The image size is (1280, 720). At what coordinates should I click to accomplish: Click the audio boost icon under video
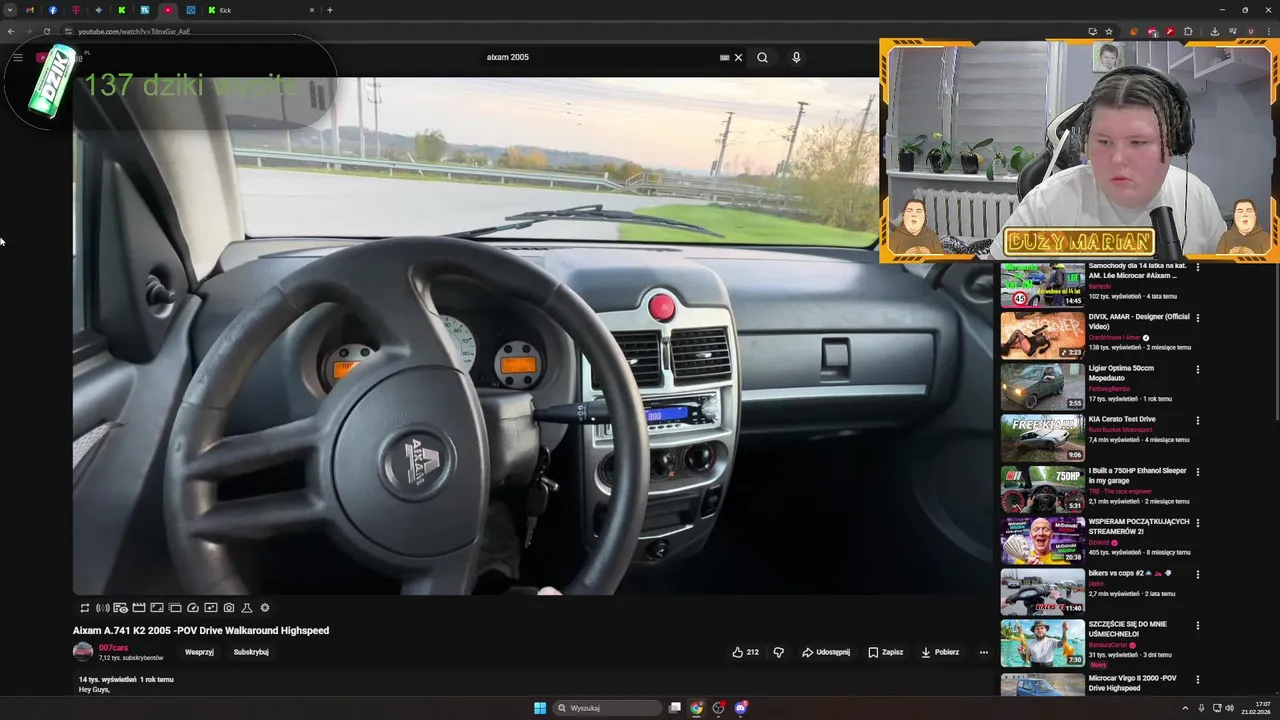(103, 608)
